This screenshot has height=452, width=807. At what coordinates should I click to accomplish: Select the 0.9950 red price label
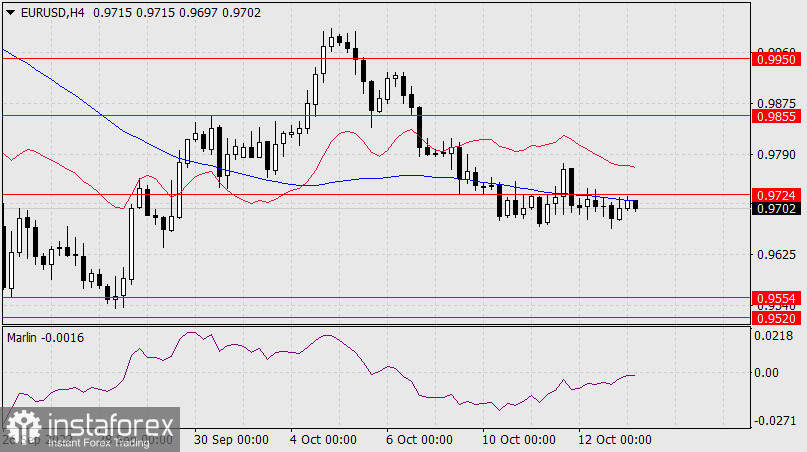point(777,60)
